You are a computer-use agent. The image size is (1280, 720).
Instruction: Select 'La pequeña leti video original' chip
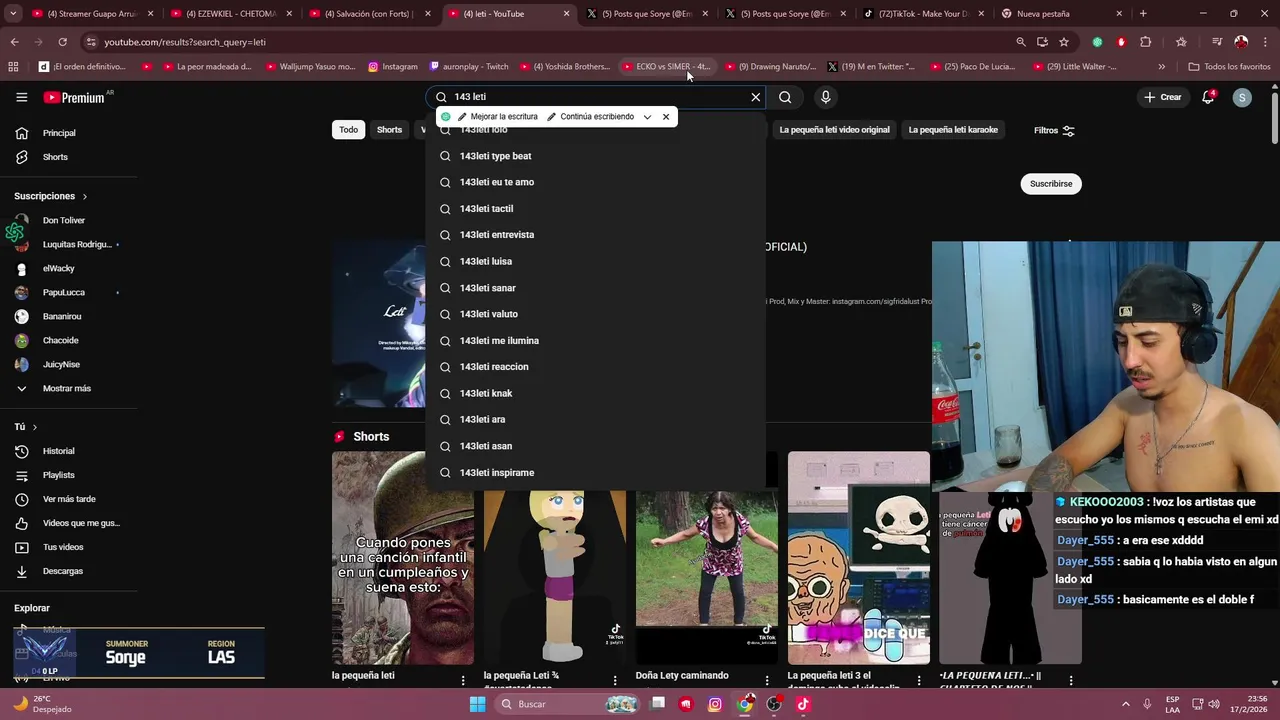pyautogui.click(x=834, y=130)
